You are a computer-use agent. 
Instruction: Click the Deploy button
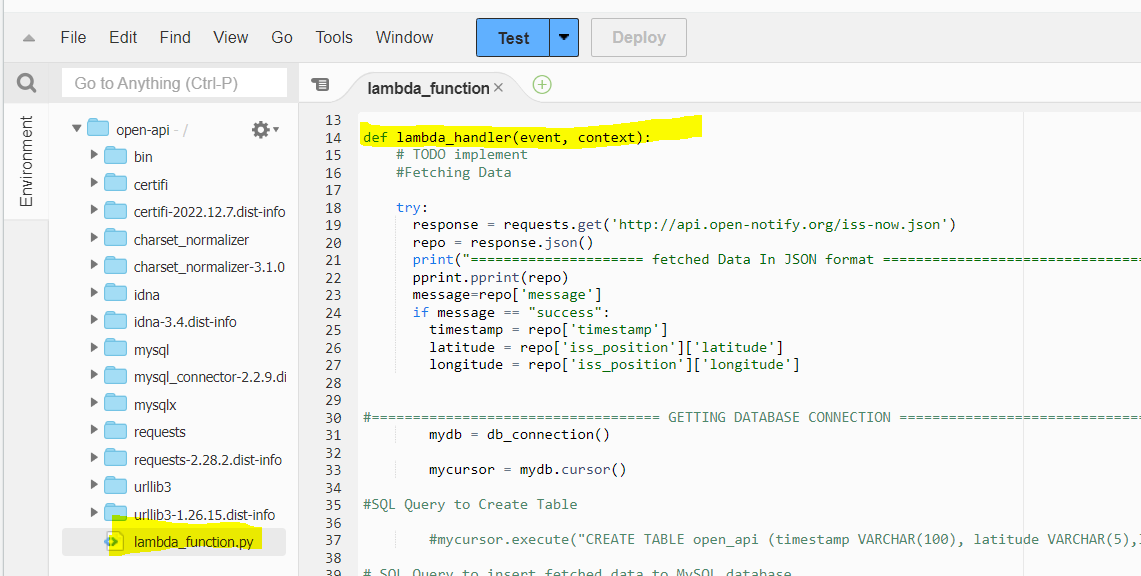point(639,38)
